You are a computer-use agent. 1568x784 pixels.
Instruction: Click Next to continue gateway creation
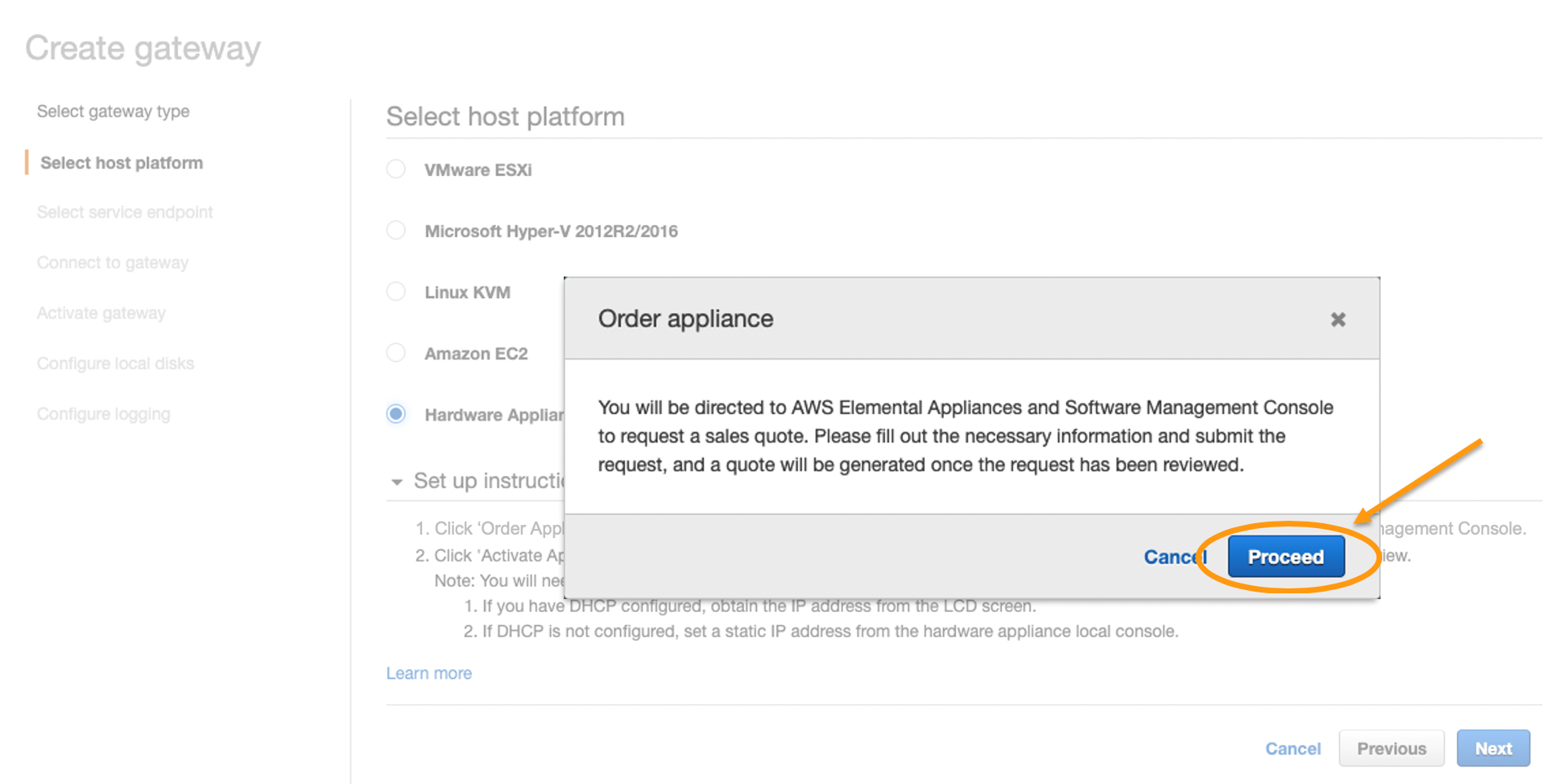click(1493, 747)
